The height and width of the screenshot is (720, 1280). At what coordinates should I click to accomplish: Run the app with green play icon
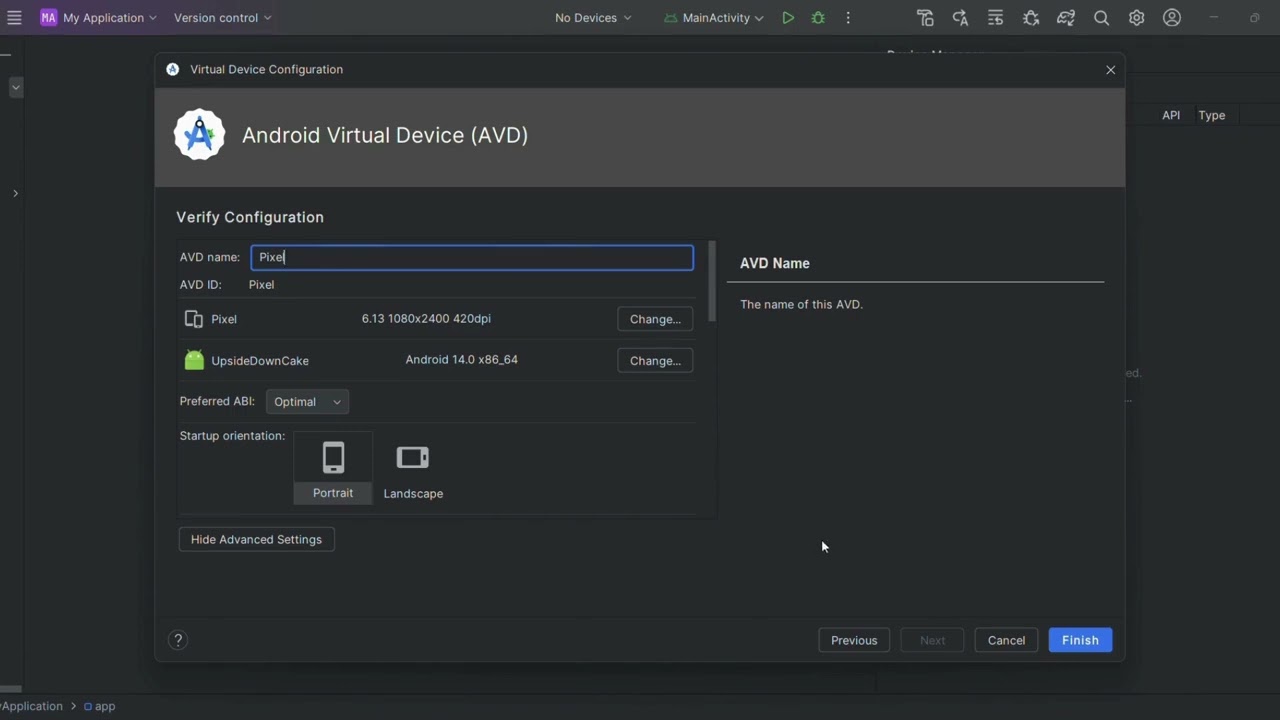coord(788,18)
